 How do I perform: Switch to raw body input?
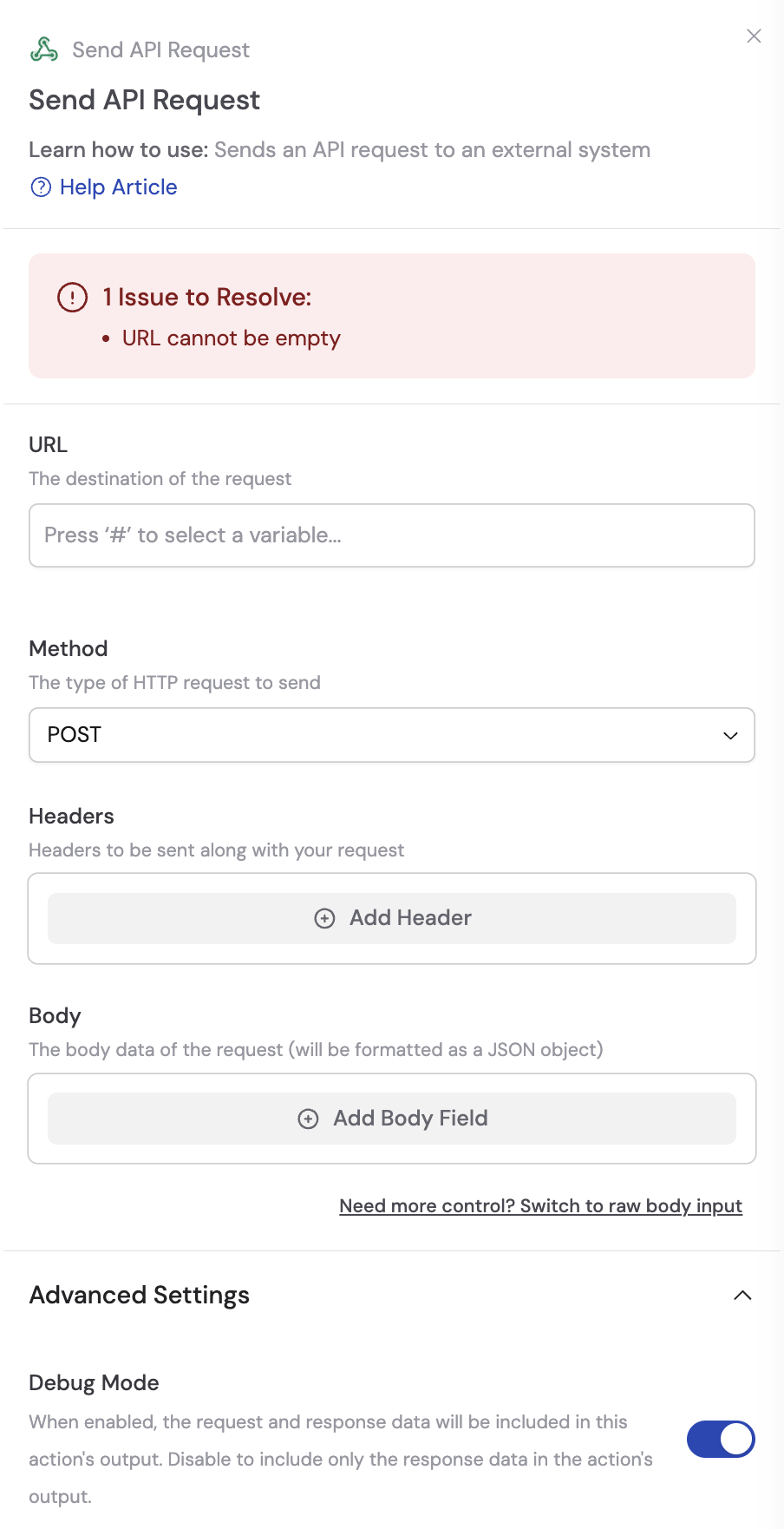coord(540,1205)
